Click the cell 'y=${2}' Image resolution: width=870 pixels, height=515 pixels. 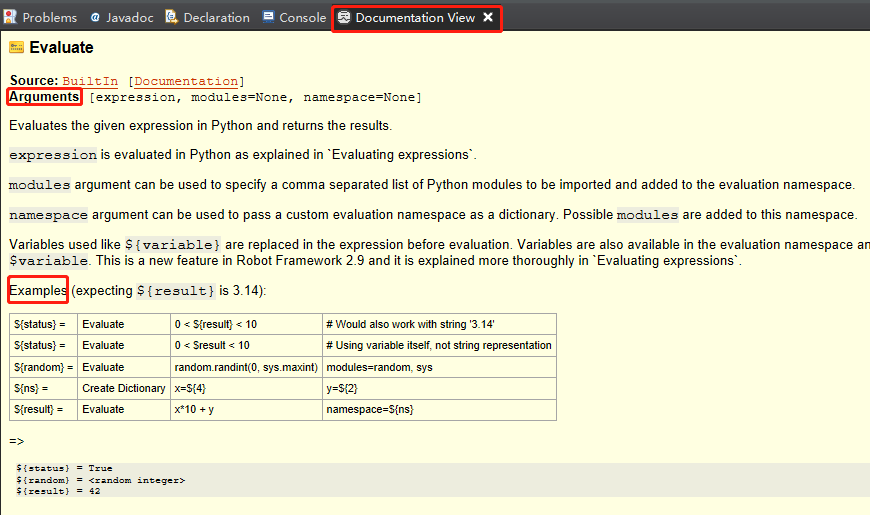point(439,388)
